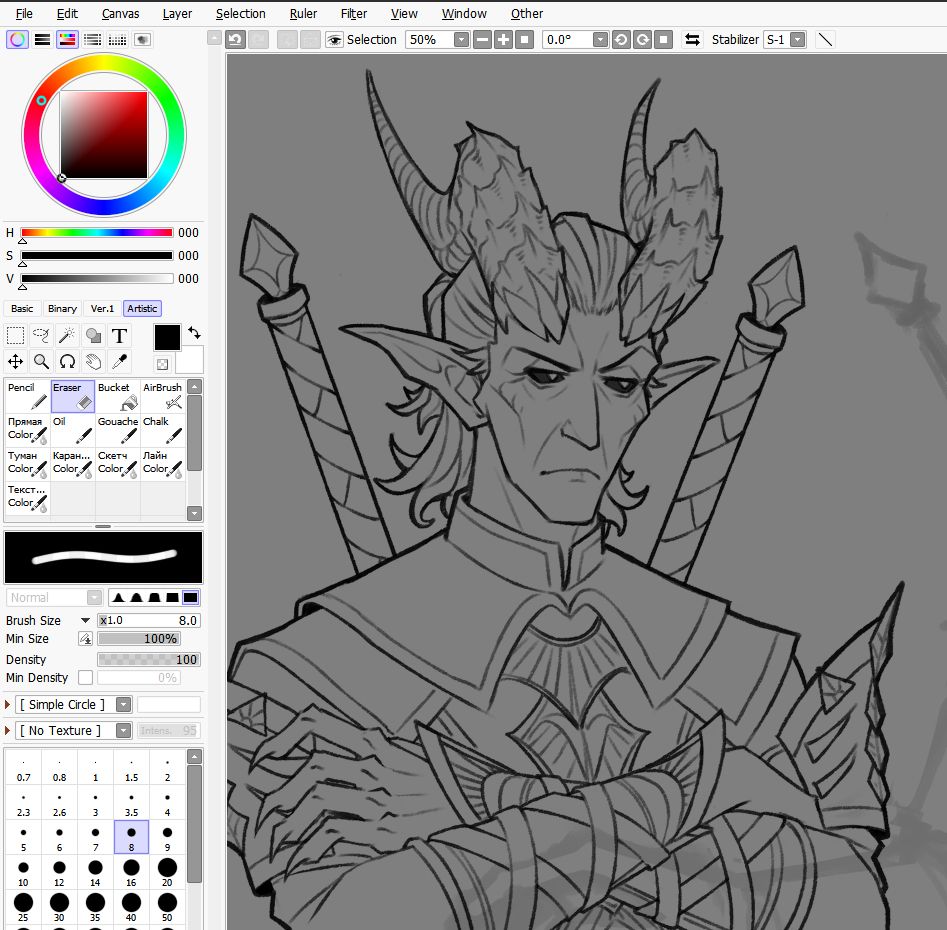Open the zoom 50% dropdown
Viewport: 947px width, 930px height.
pos(461,40)
